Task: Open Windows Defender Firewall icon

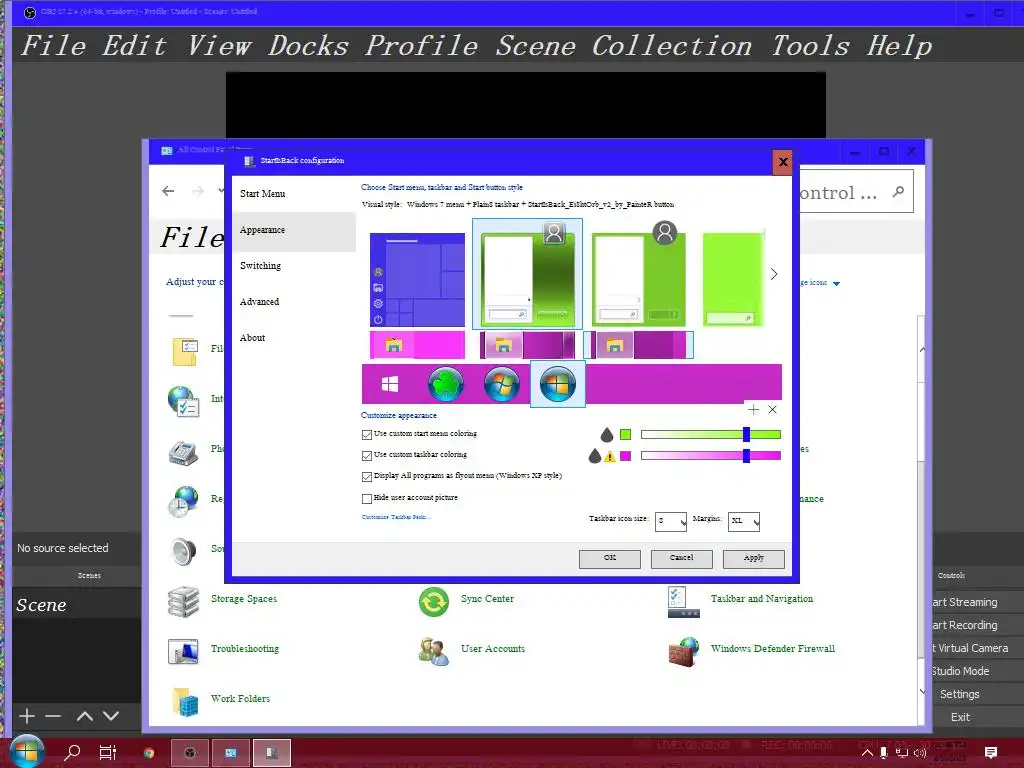Action: click(x=684, y=651)
